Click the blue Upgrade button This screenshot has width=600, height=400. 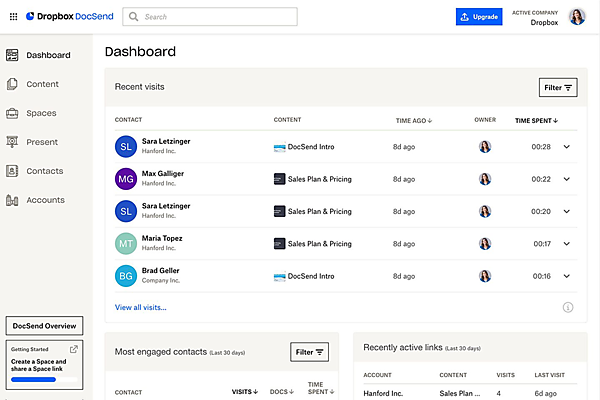[x=479, y=17]
